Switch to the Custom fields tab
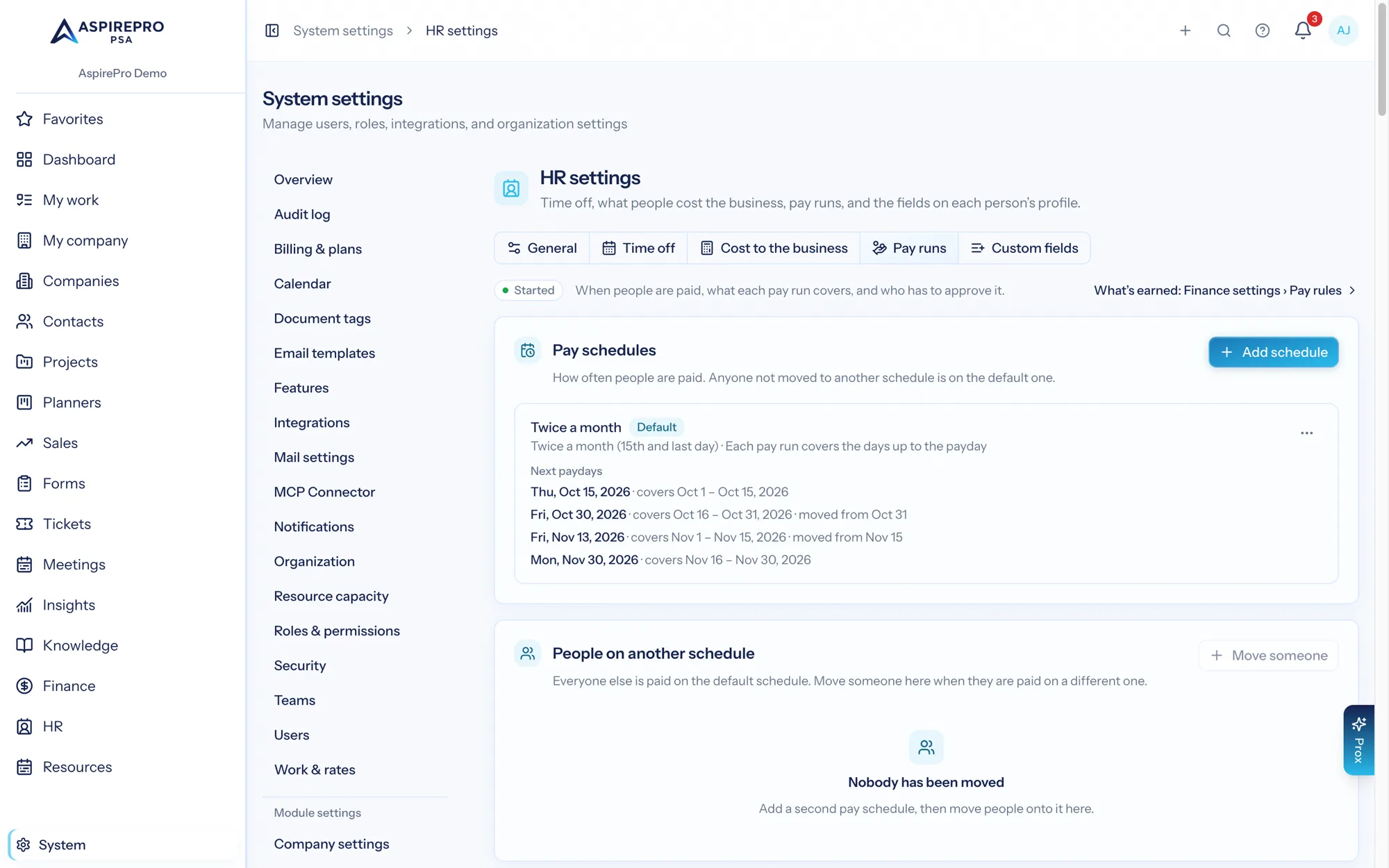Screen dimensions: 1389x868 pyautogui.click(x=1024, y=248)
